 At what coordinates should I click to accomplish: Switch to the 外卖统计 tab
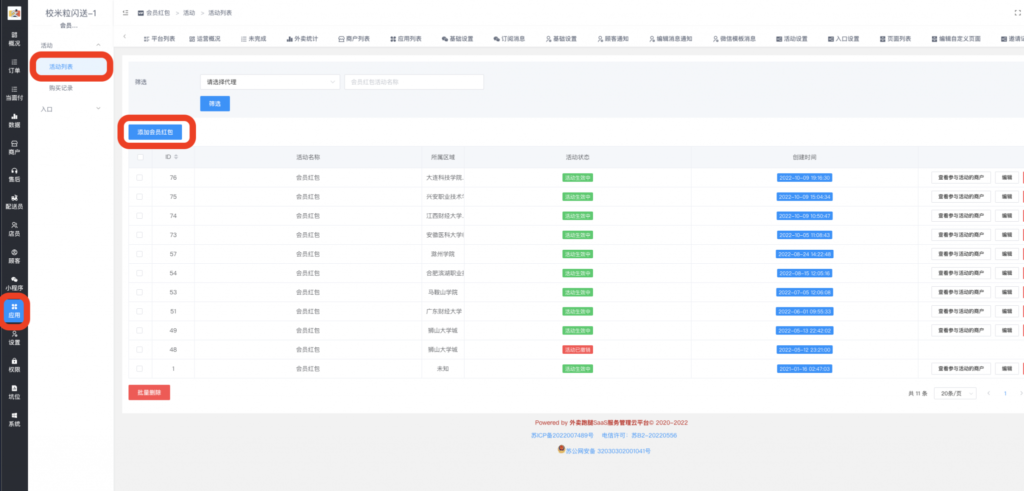[x=304, y=38]
